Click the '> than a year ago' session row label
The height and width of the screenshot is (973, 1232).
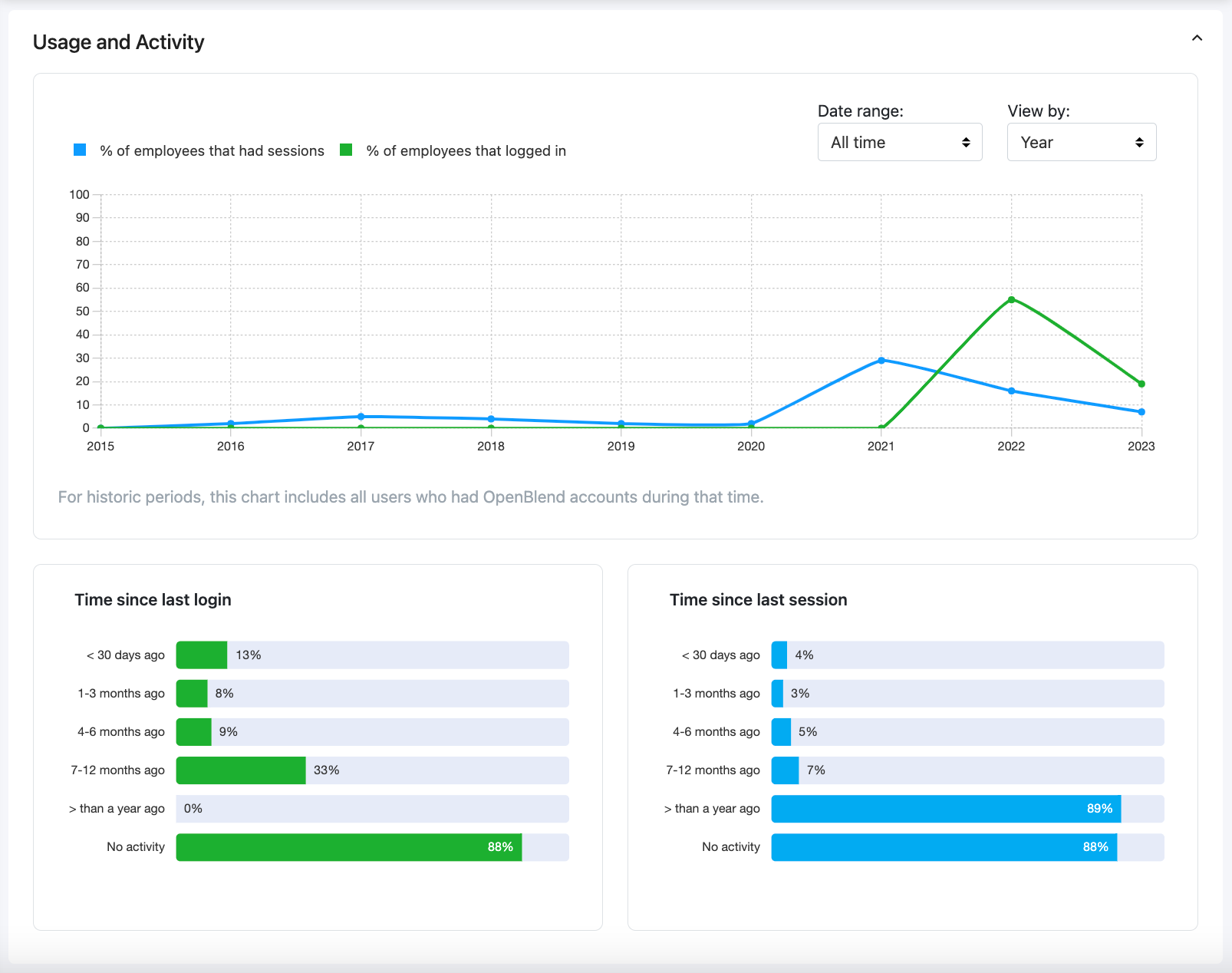712,809
